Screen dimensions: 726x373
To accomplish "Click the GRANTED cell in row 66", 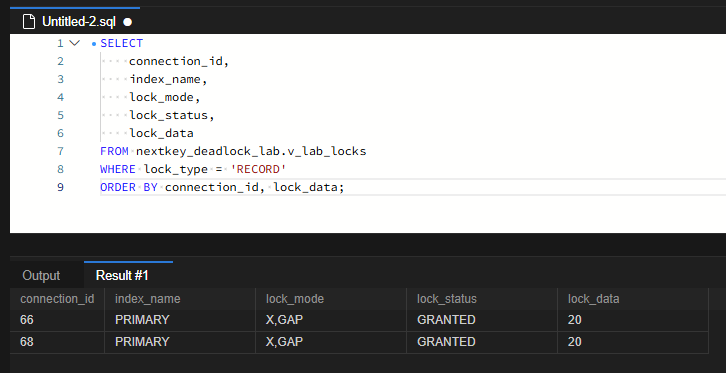I will click(x=482, y=320).
